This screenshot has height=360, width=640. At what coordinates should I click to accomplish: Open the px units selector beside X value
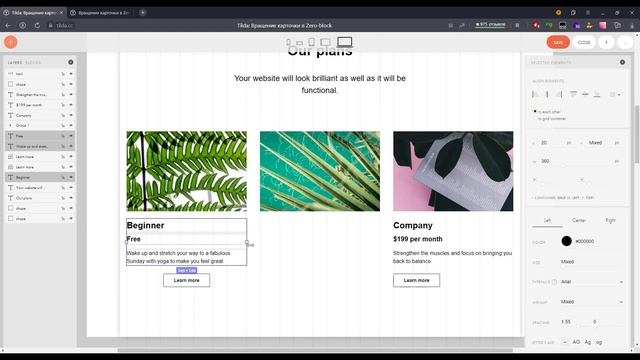569,143
